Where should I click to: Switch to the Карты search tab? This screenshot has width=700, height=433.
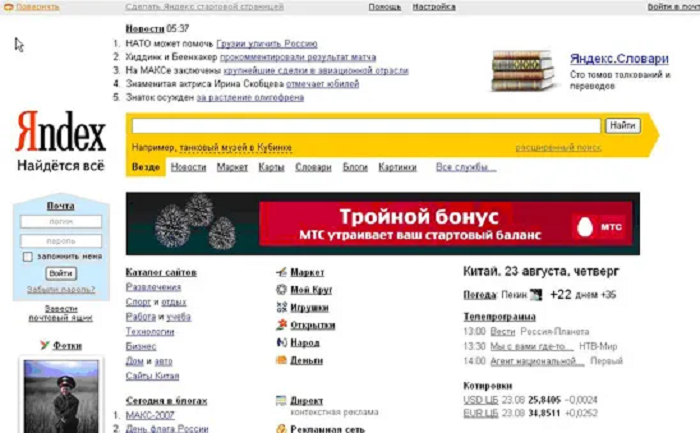click(x=271, y=167)
